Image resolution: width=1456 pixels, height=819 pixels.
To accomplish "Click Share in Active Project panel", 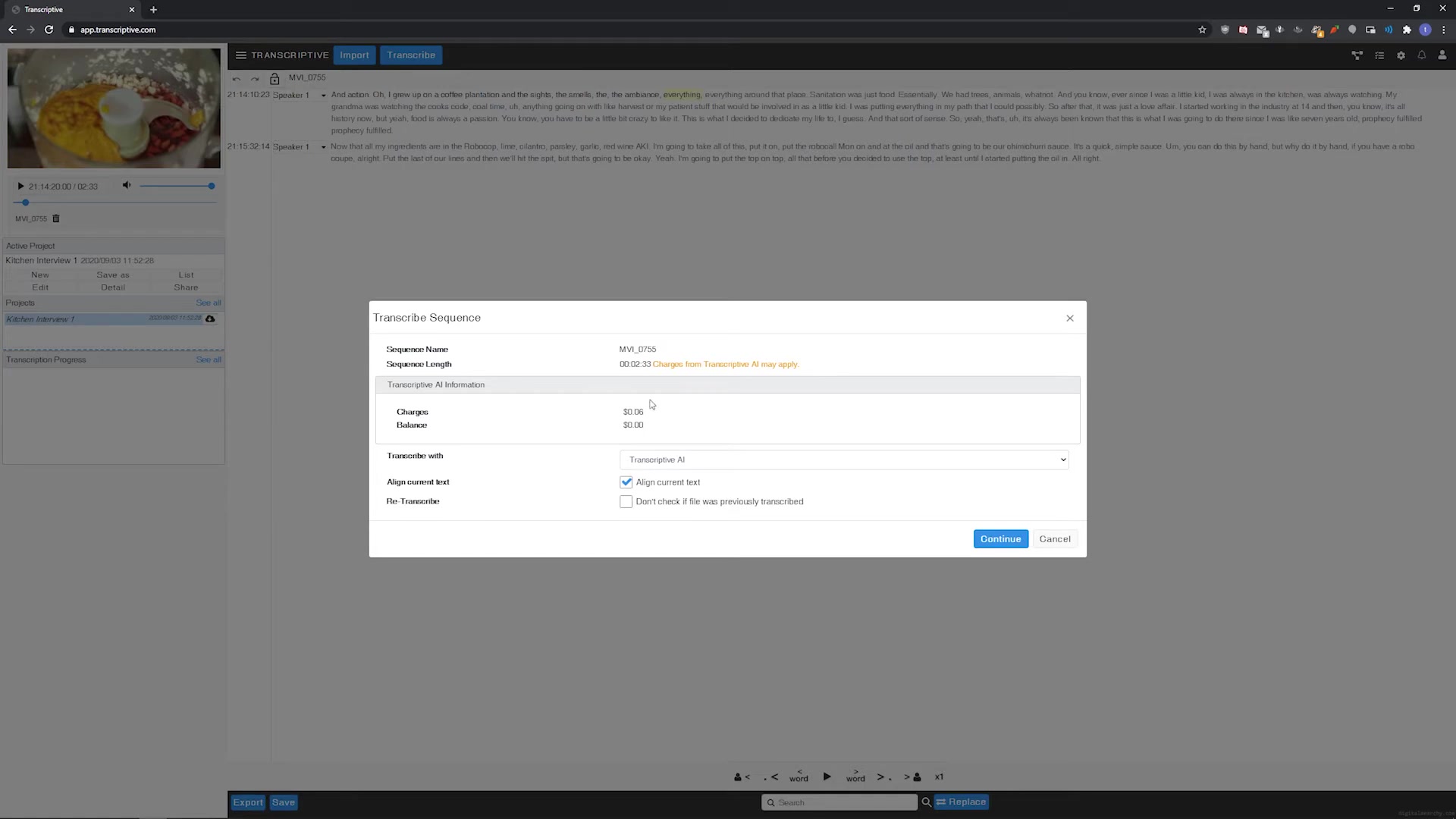I will (186, 287).
